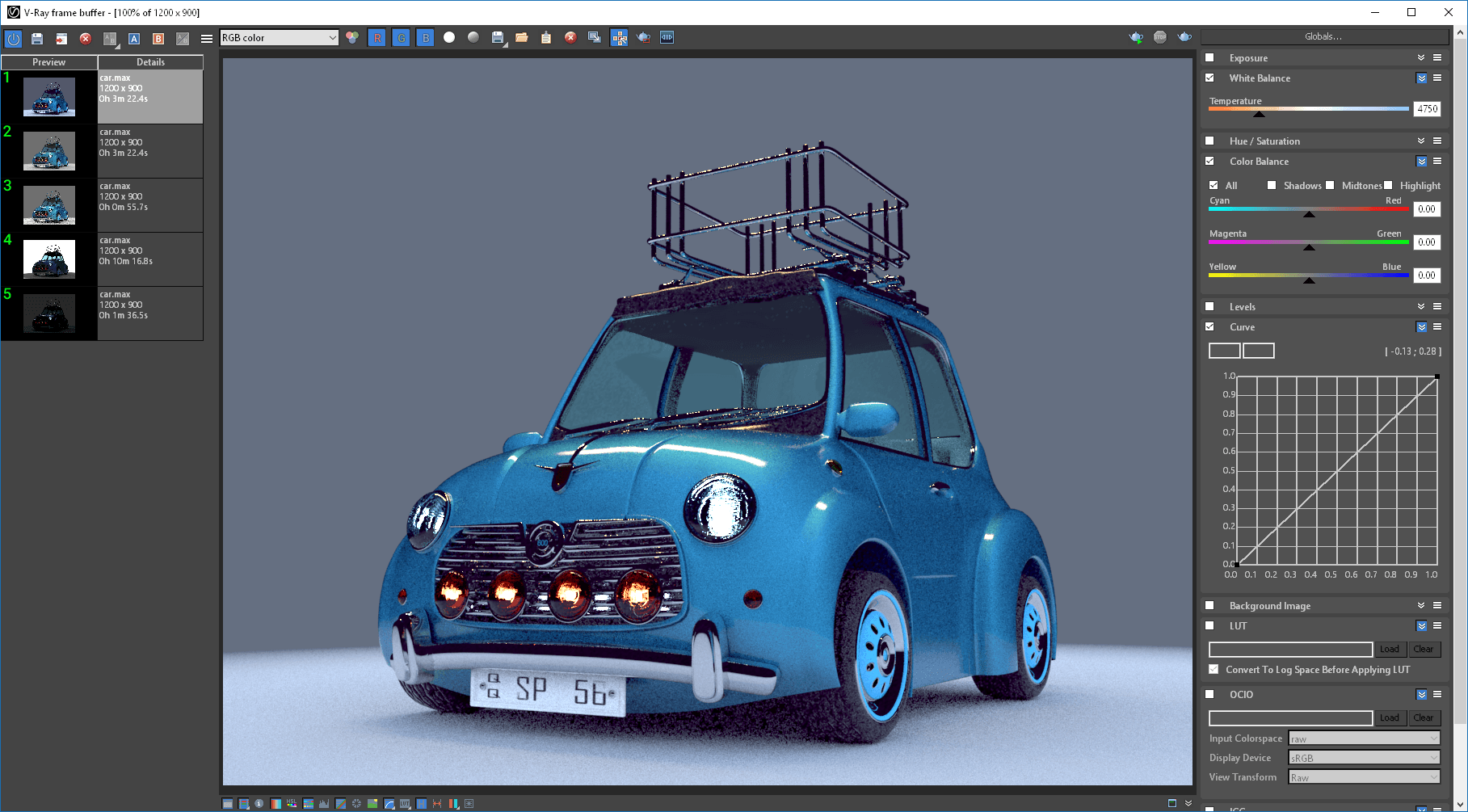Click Load under the LUT section
This screenshot has height=812, width=1468.
click(1390, 649)
